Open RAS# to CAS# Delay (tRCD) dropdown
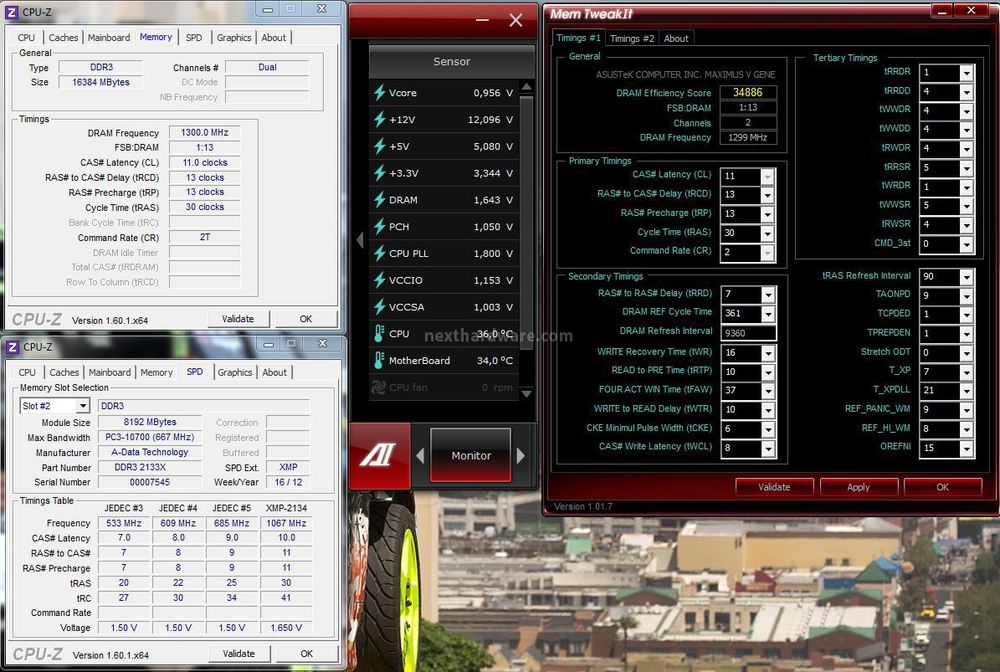Image resolution: width=1000 pixels, height=672 pixels. 767,195
